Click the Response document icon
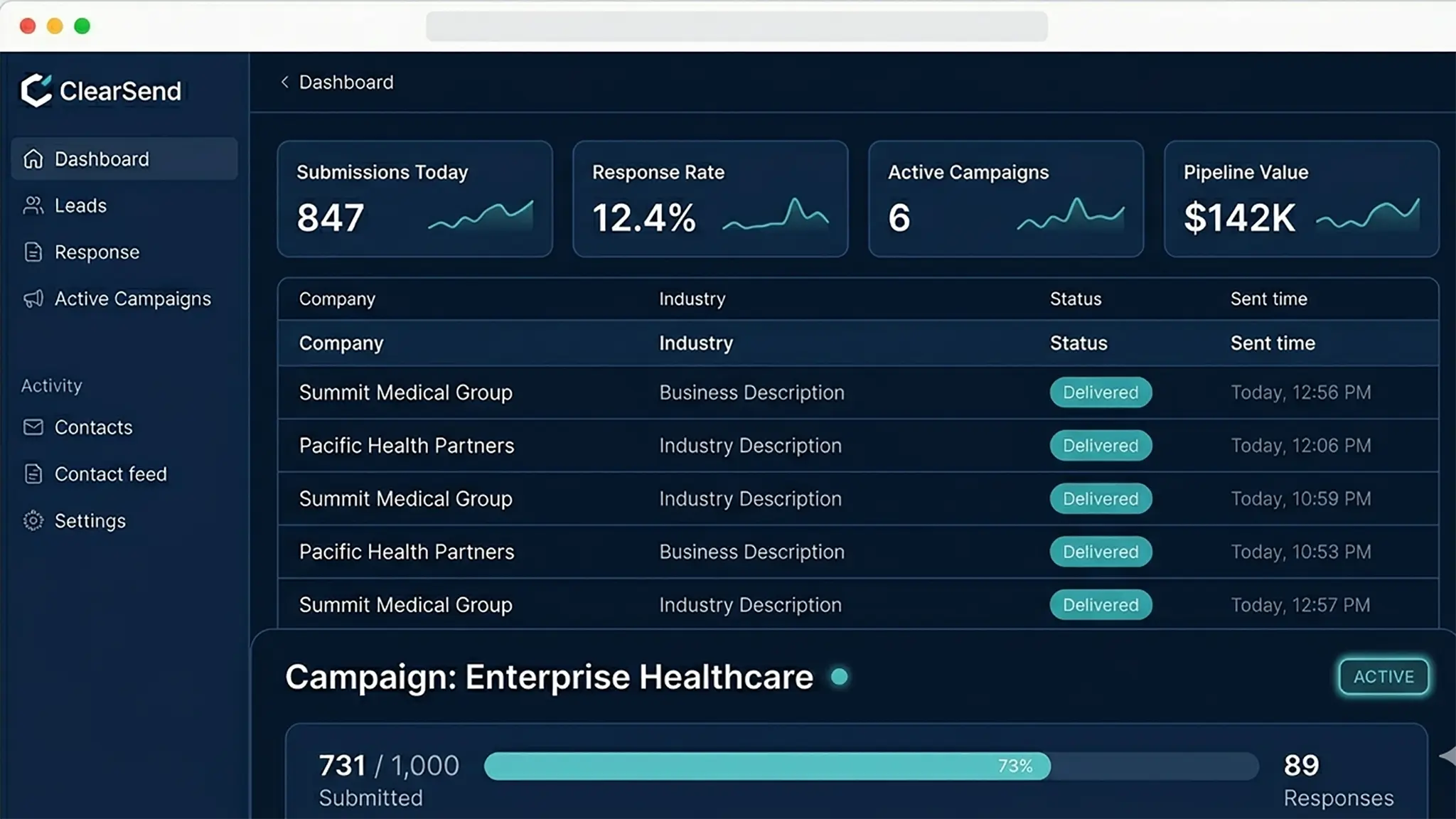This screenshot has width=1456, height=819. click(x=33, y=252)
